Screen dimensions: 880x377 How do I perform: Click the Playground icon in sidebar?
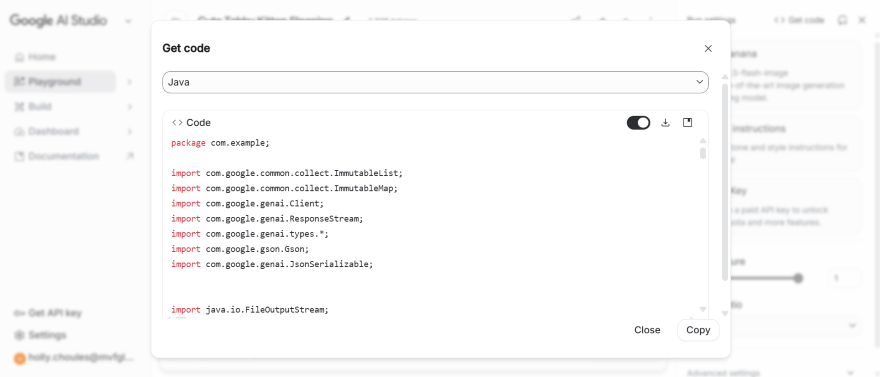20,82
